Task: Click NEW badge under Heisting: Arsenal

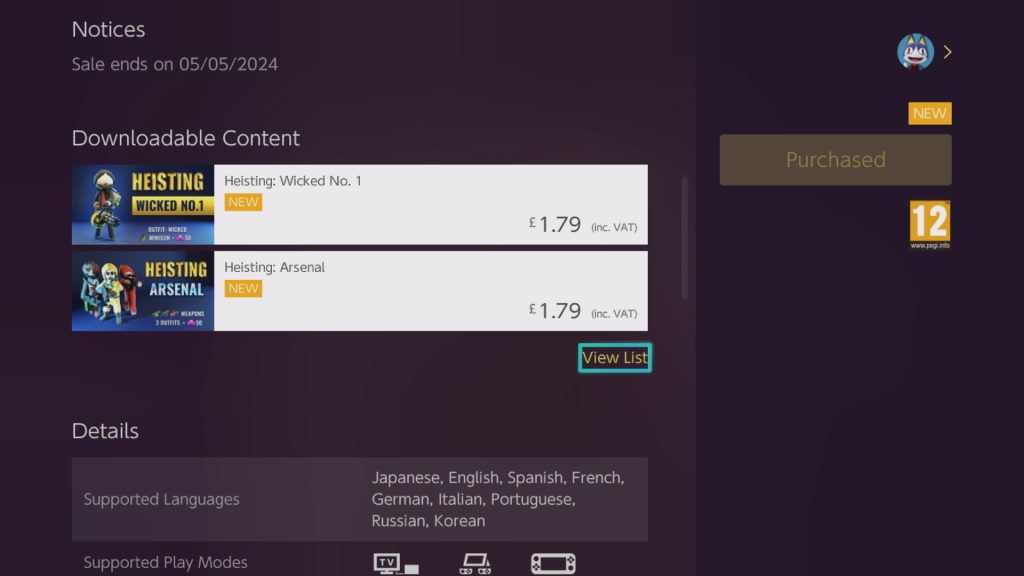Action: [x=243, y=288]
